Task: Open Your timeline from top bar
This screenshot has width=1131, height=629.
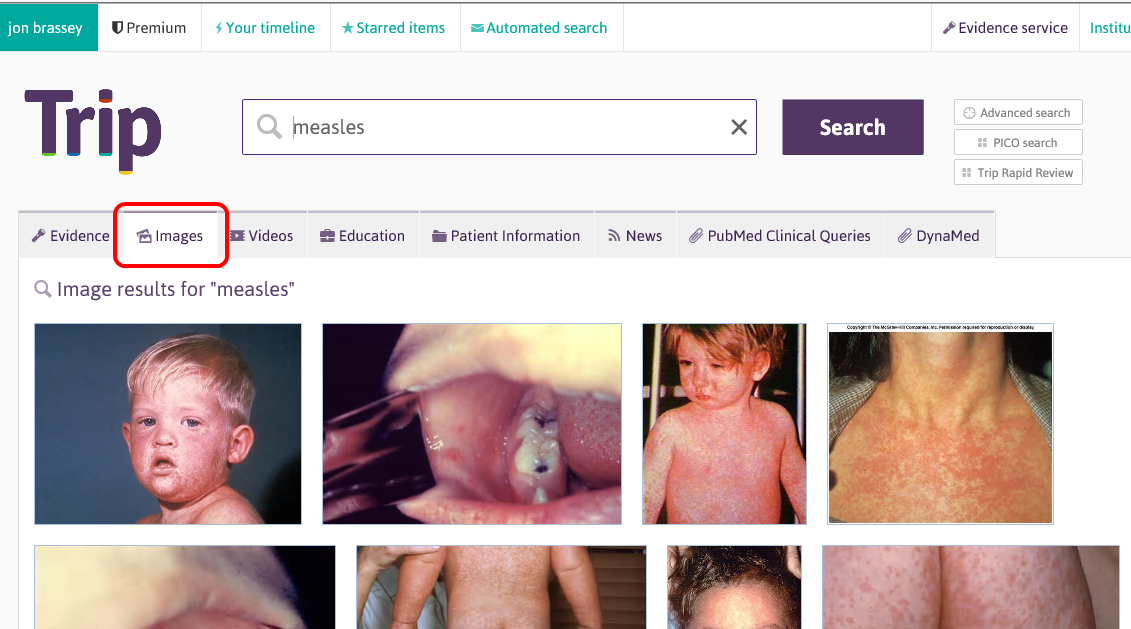Action: pos(264,28)
